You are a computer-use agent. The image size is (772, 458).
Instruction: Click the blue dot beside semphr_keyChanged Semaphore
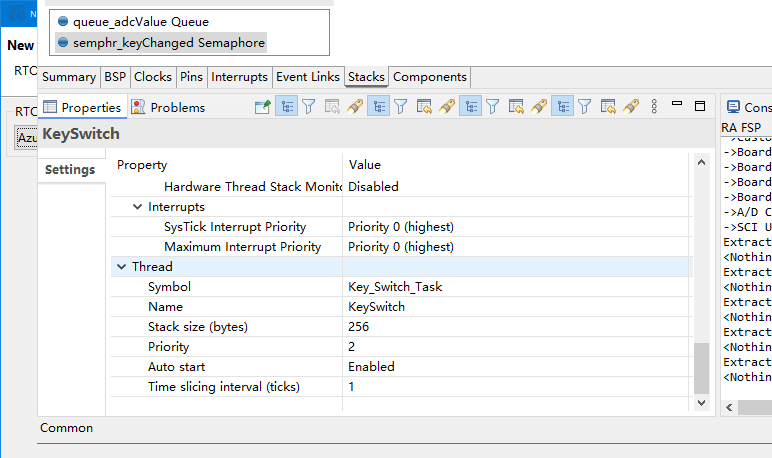pyautogui.click(x=63, y=42)
